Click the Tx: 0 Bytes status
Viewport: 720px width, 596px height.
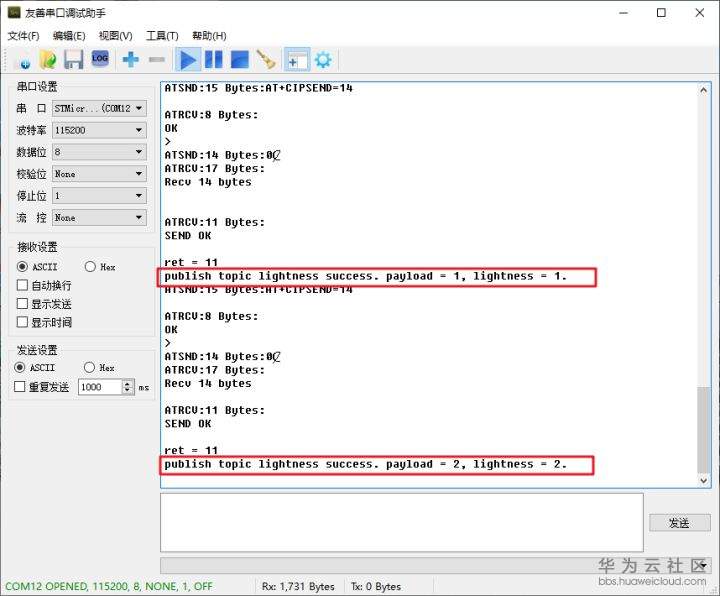(x=376, y=586)
